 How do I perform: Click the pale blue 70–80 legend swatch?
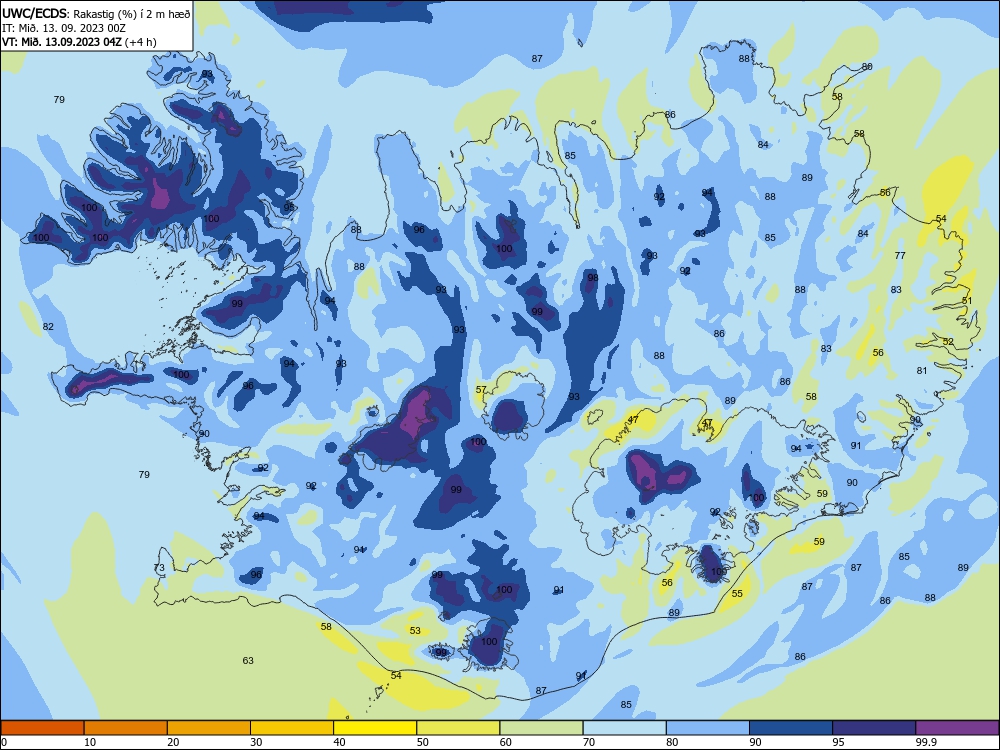pyautogui.click(x=624, y=728)
